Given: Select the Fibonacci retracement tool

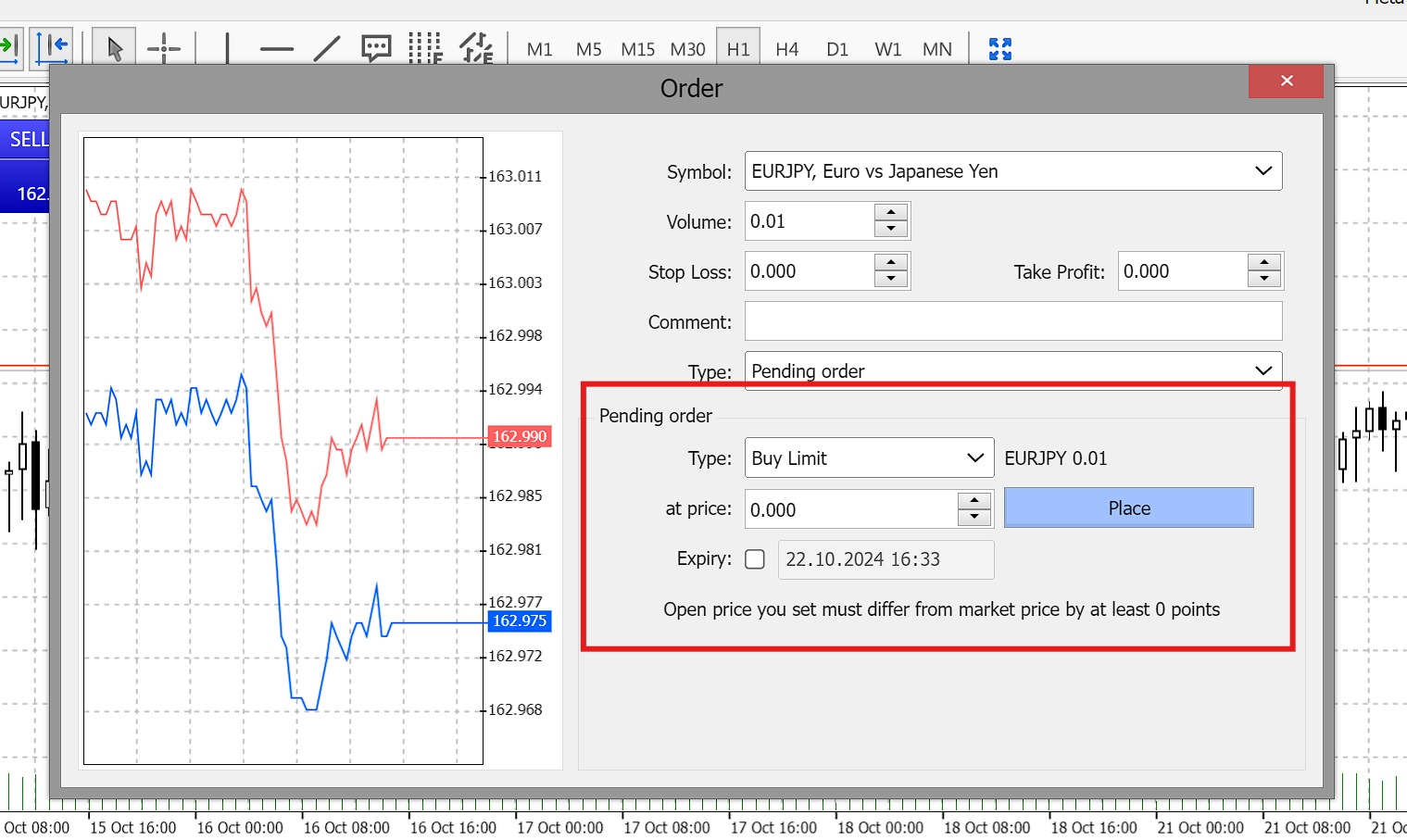Looking at the screenshot, I should [426, 48].
